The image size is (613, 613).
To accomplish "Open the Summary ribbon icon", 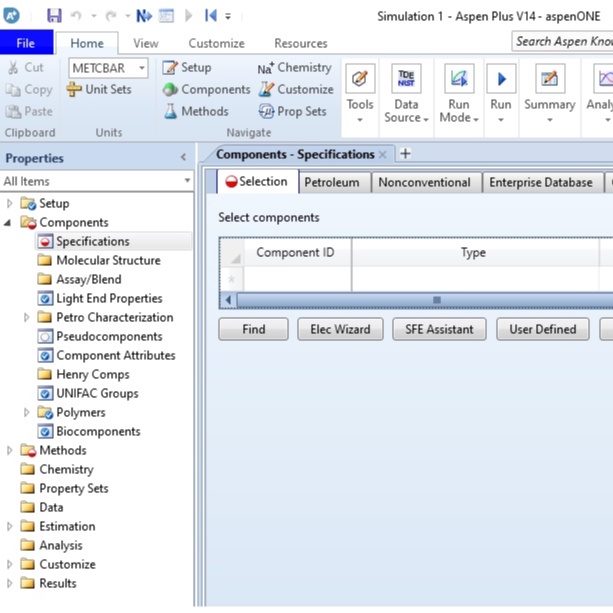I will (549, 80).
